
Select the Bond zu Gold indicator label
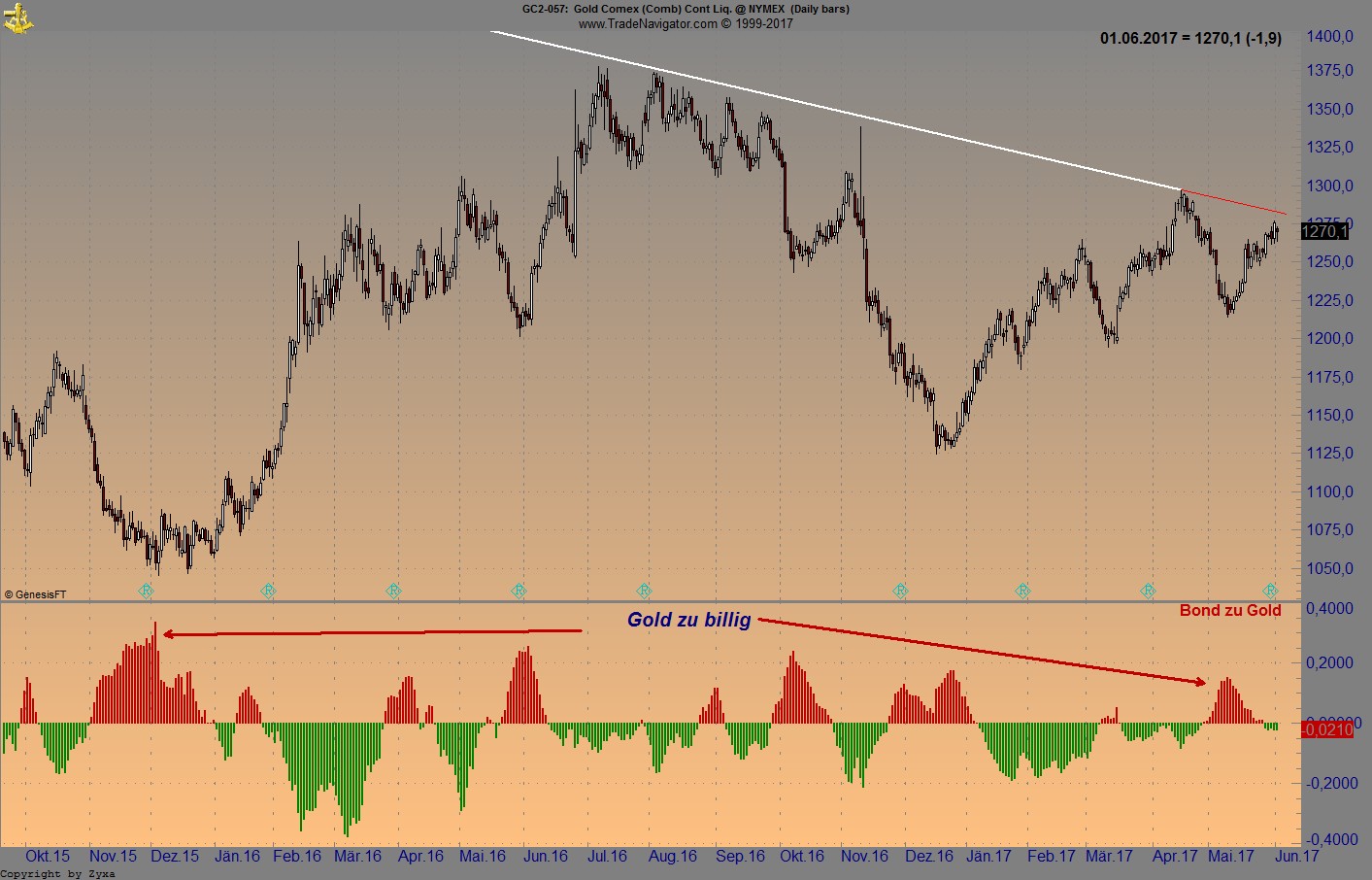click(x=1228, y=610)
